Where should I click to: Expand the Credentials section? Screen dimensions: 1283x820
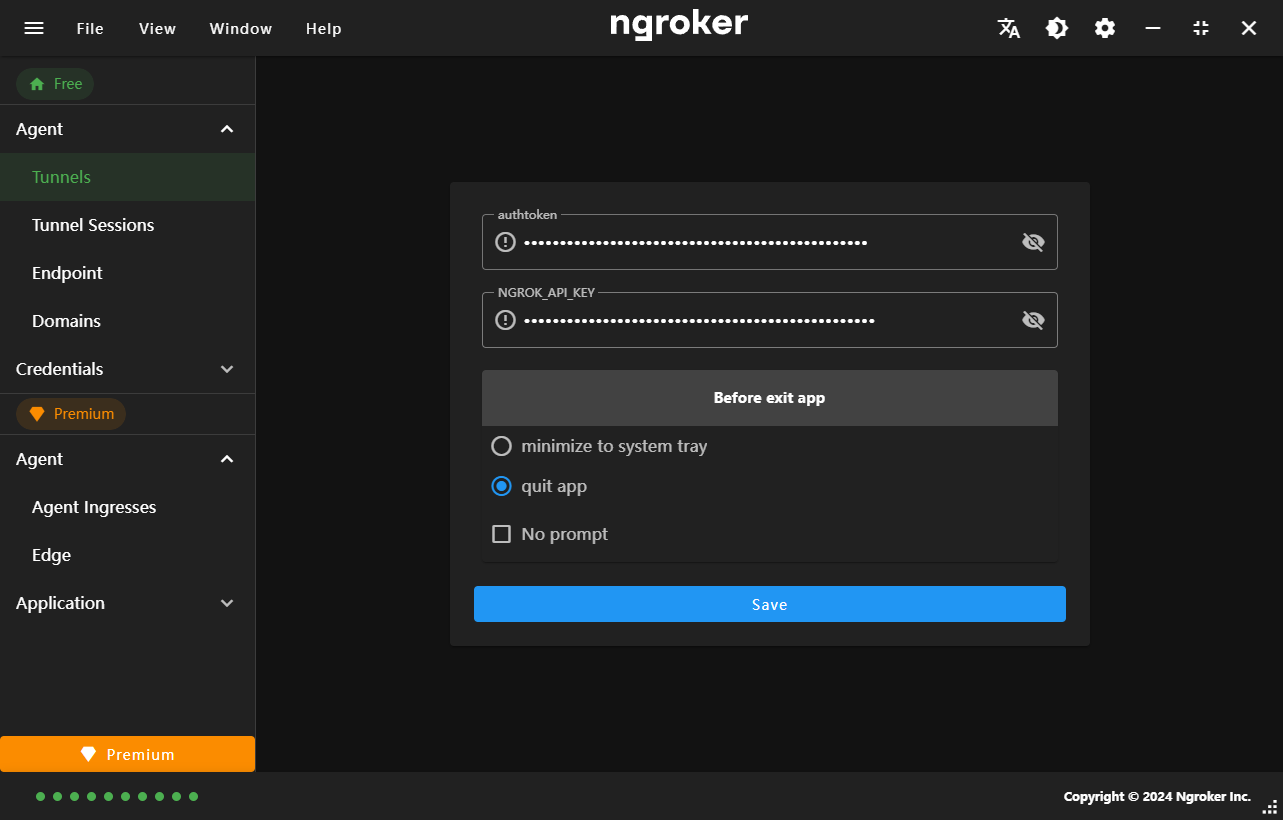127,369
